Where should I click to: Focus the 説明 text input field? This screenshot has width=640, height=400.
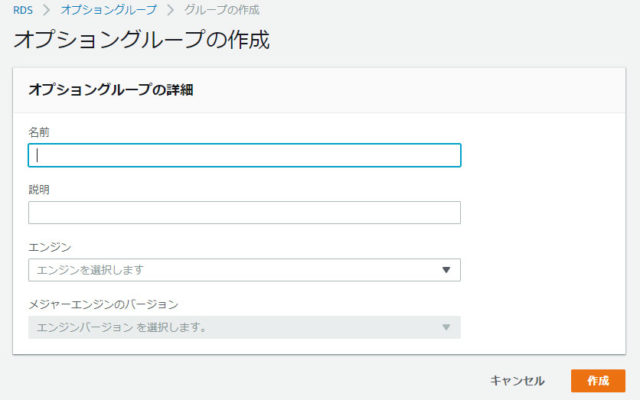pyautogui.click(x=244, y=212)
